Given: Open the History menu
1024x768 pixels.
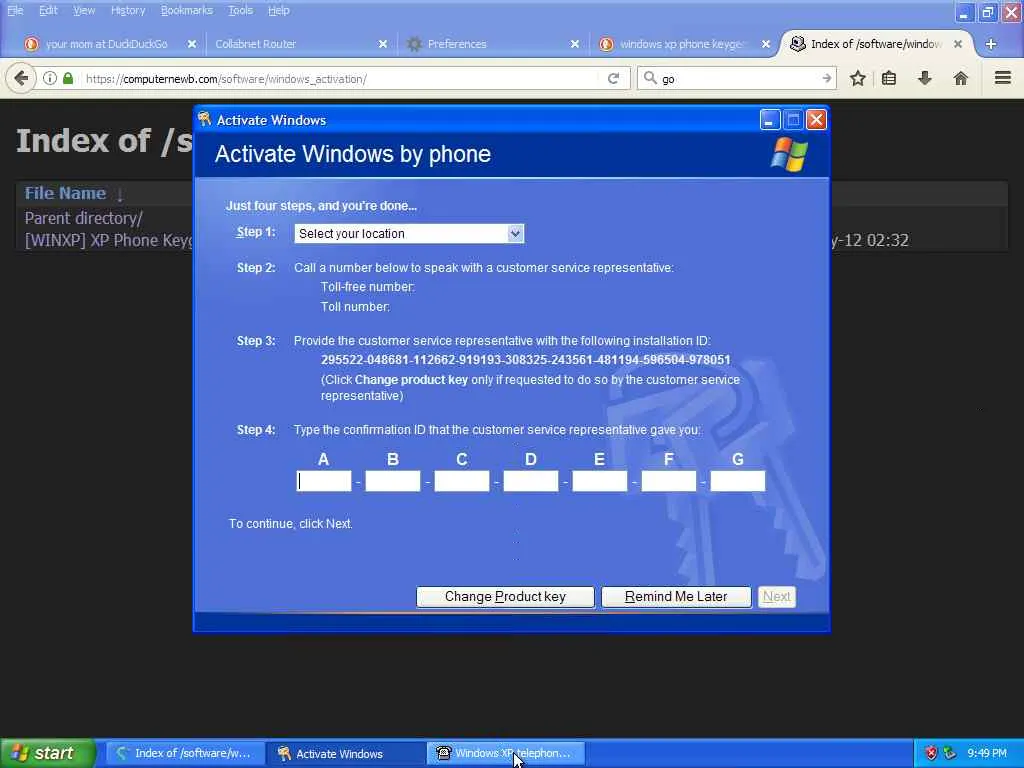Looking at the screenshot, I should 128,10.
